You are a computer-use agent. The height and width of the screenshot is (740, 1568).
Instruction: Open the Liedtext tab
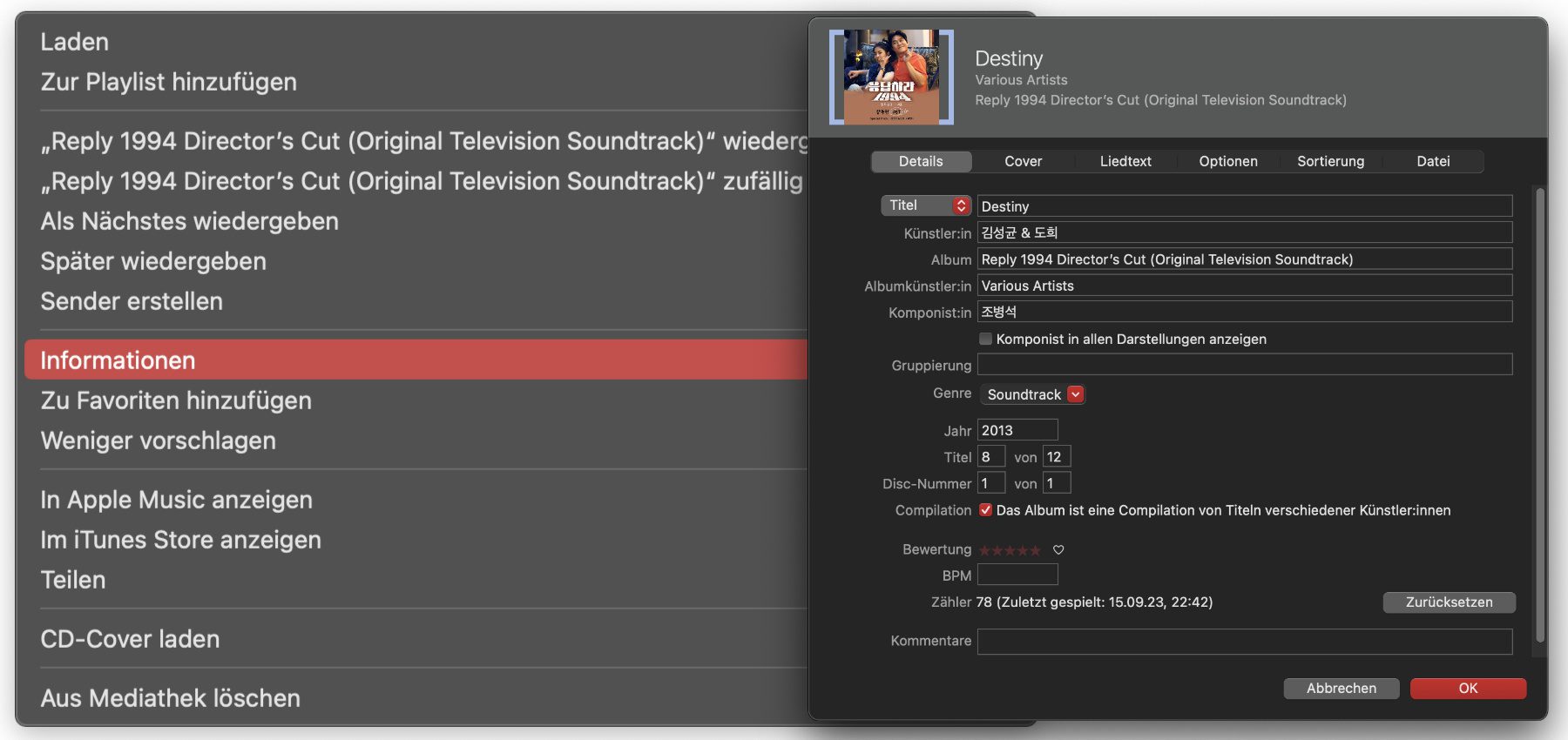pyautogui.click(x=1125, y=161)
